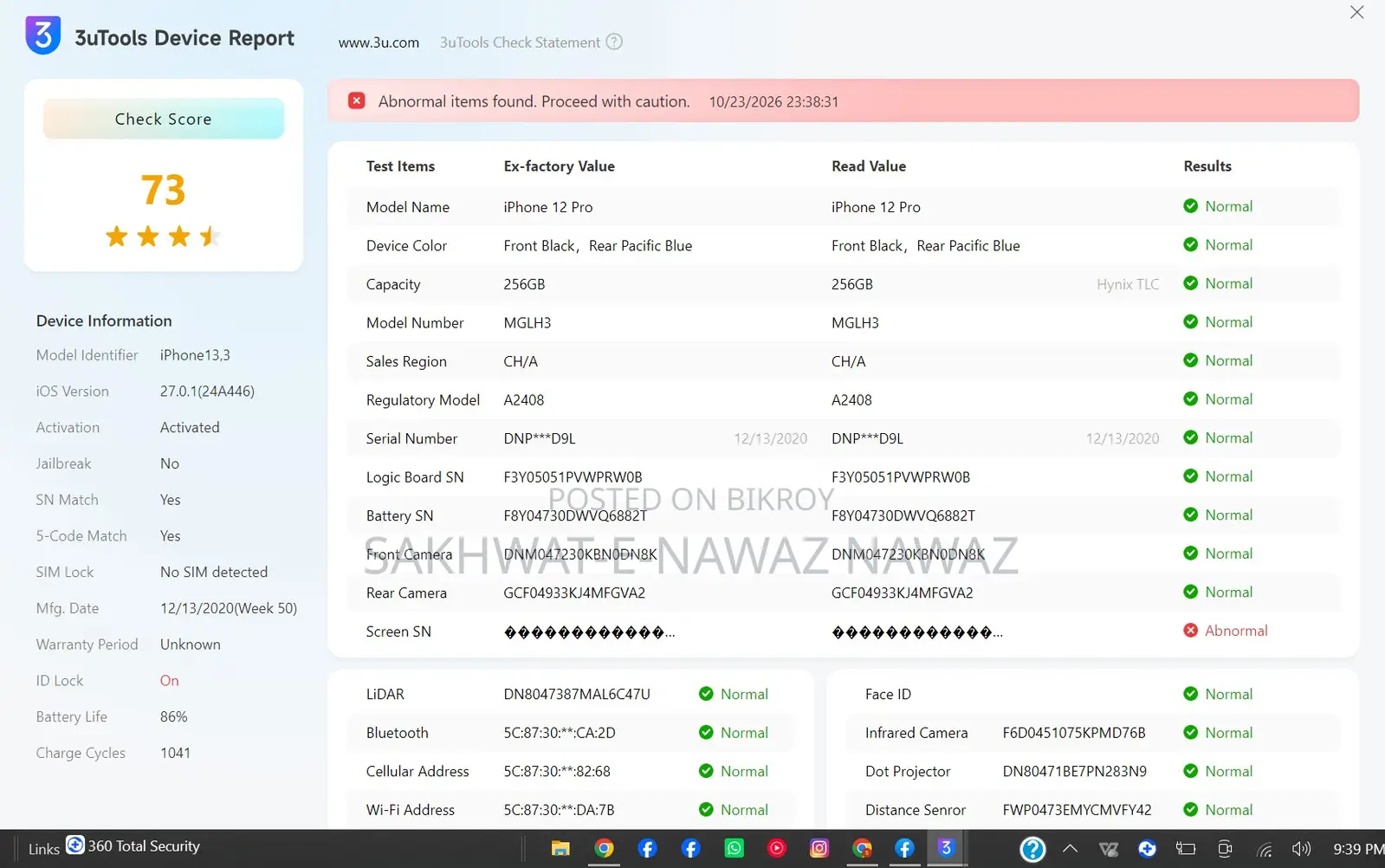Click the Wi-Fi Address 5C:87:30:**:DA:7B

[559, 810]
